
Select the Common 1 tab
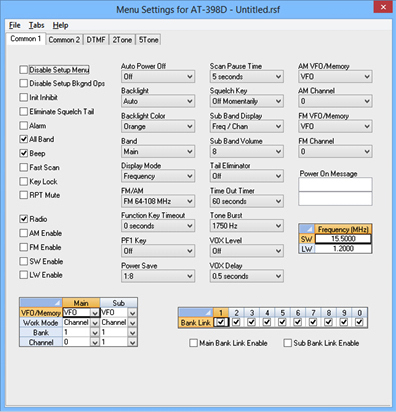tap(26, 39)
